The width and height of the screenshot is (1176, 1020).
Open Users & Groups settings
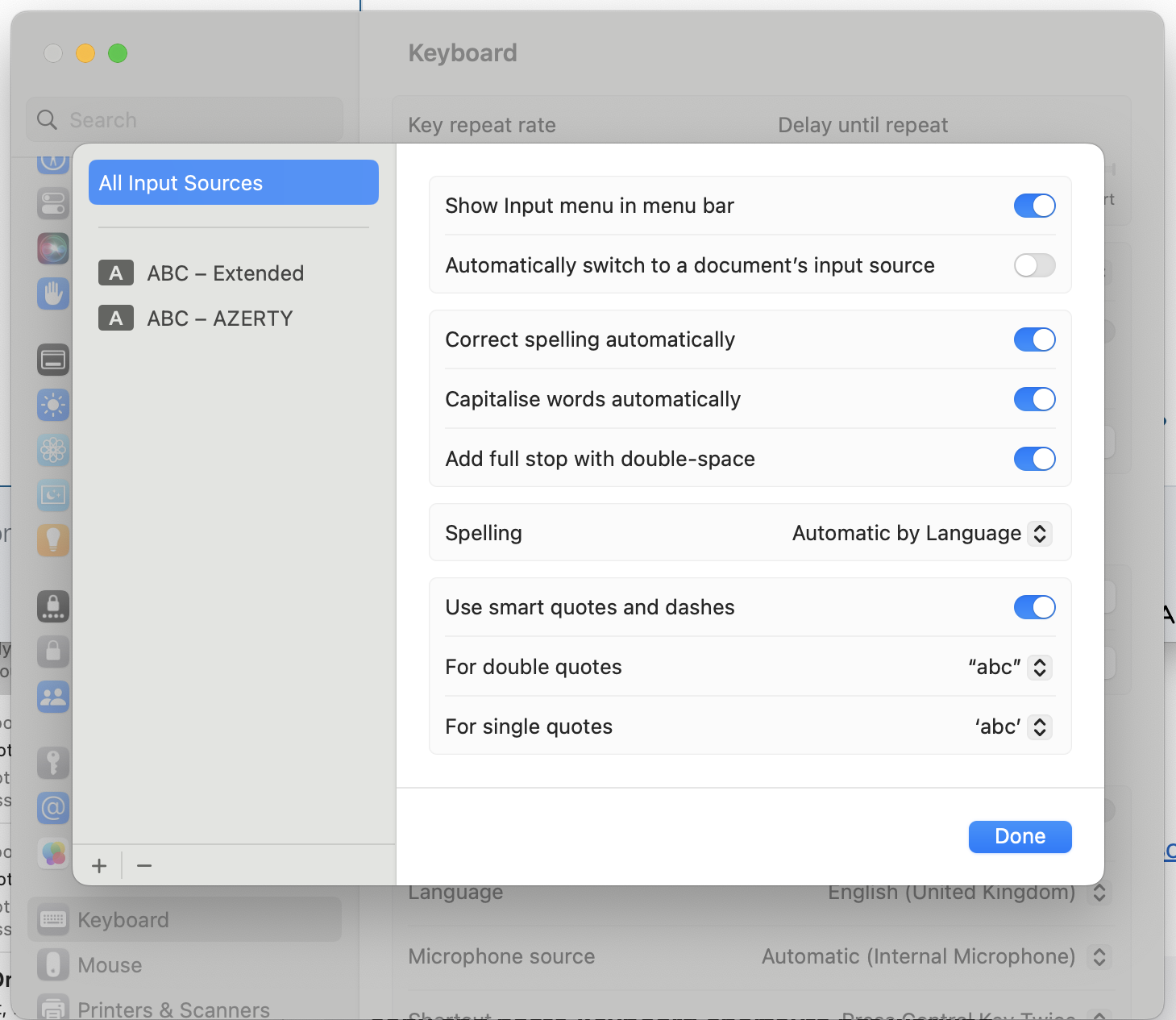pos(52,697)
